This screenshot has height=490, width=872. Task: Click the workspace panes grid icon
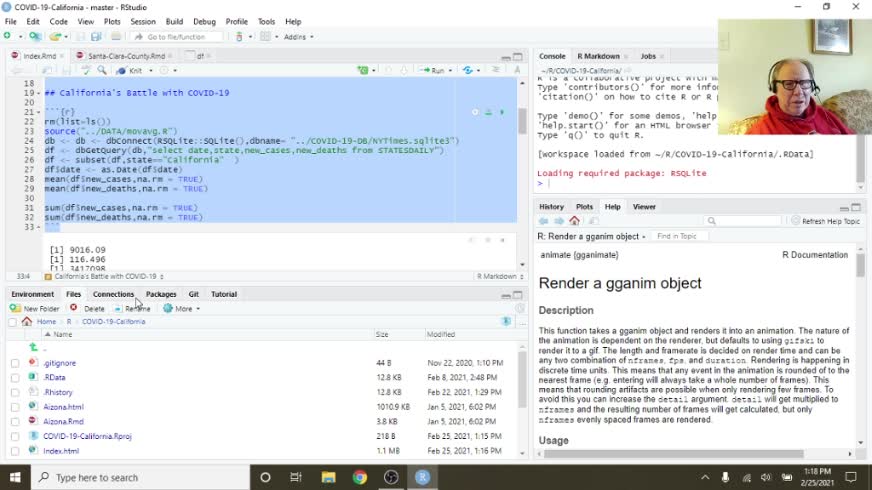point(265,37)
